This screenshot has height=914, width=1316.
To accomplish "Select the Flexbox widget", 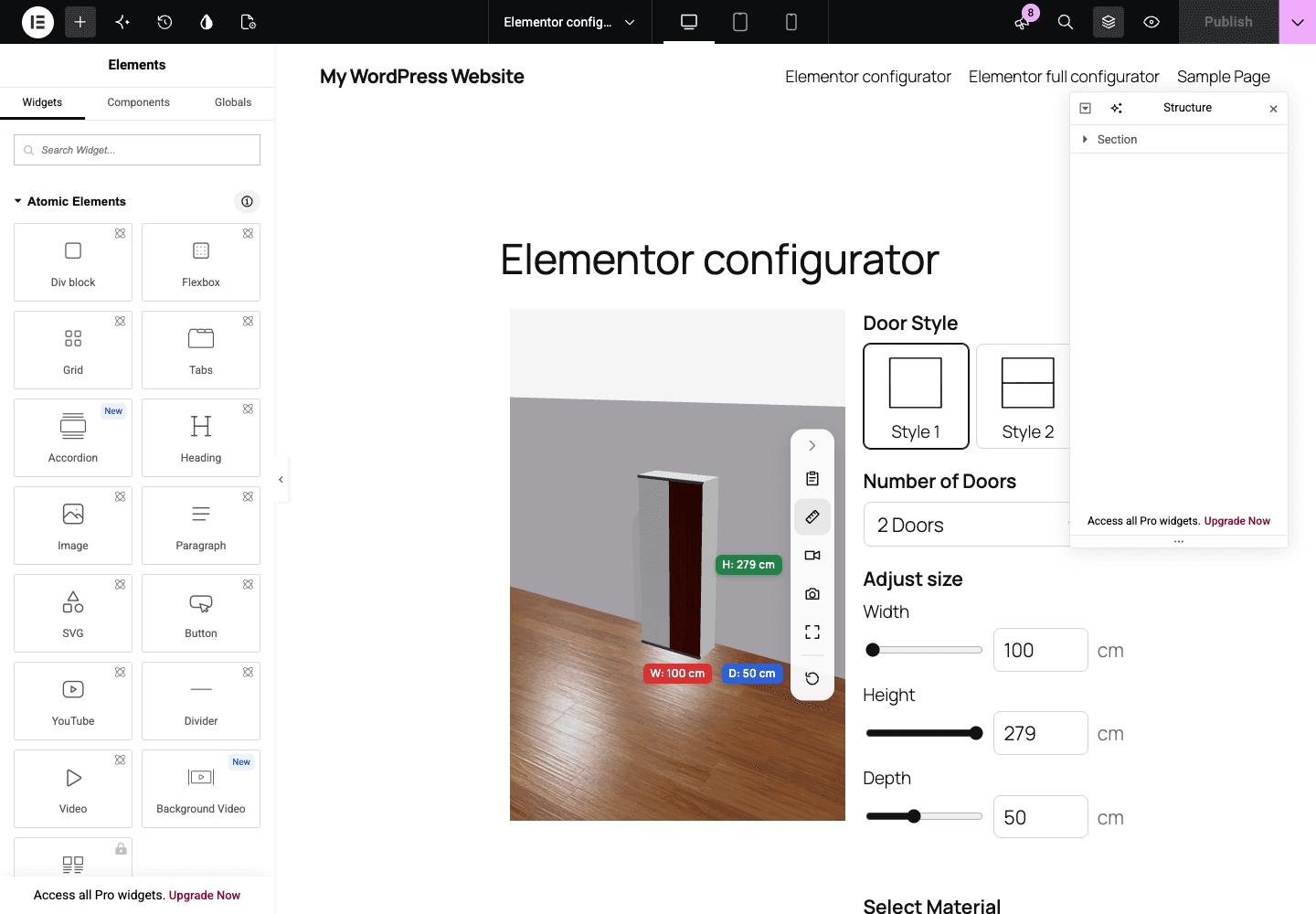I will [201, 262].
